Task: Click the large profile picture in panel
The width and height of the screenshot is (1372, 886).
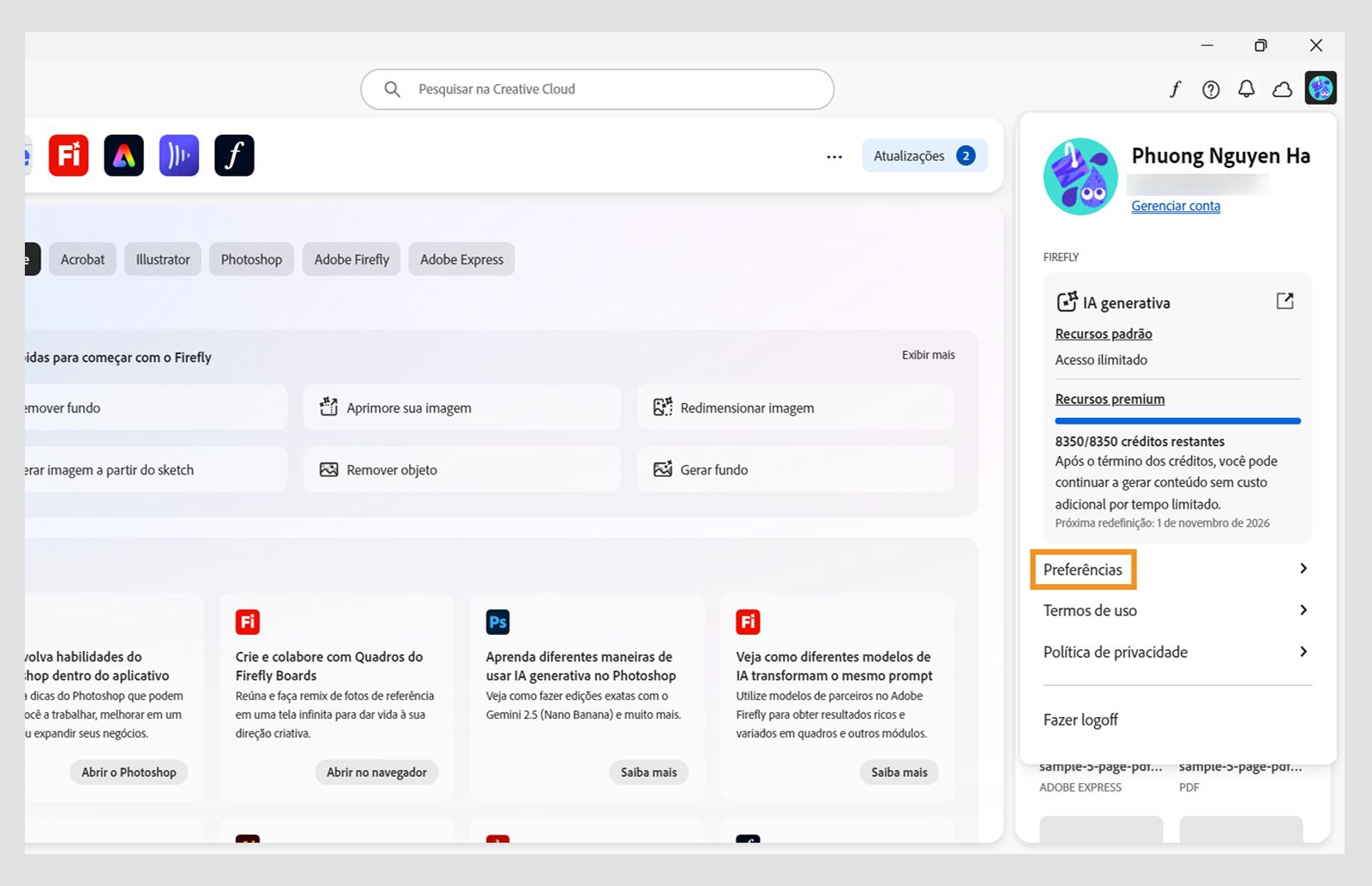Action: pyautogui.click(x=1080, y=177)
